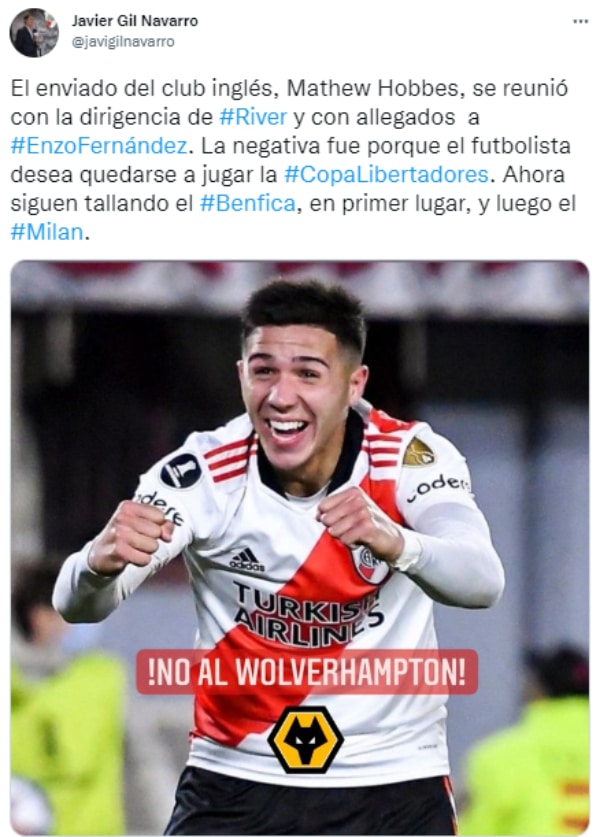Image resolution: width=600 pixels, height=837 pixels.
Task: Open the #EnzoFernández hashtag
Action: [x=99, y=146]
